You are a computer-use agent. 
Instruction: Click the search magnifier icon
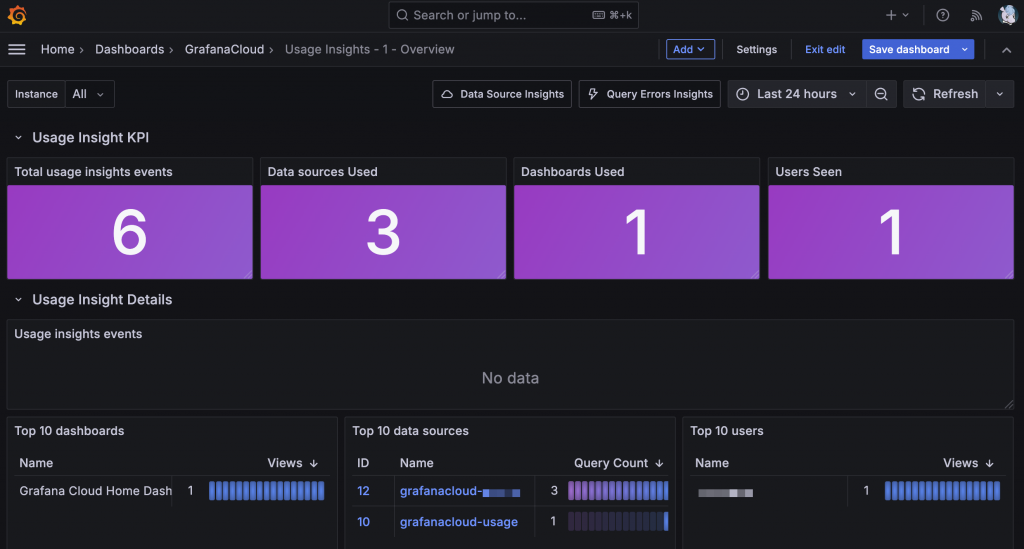(402, 15)
